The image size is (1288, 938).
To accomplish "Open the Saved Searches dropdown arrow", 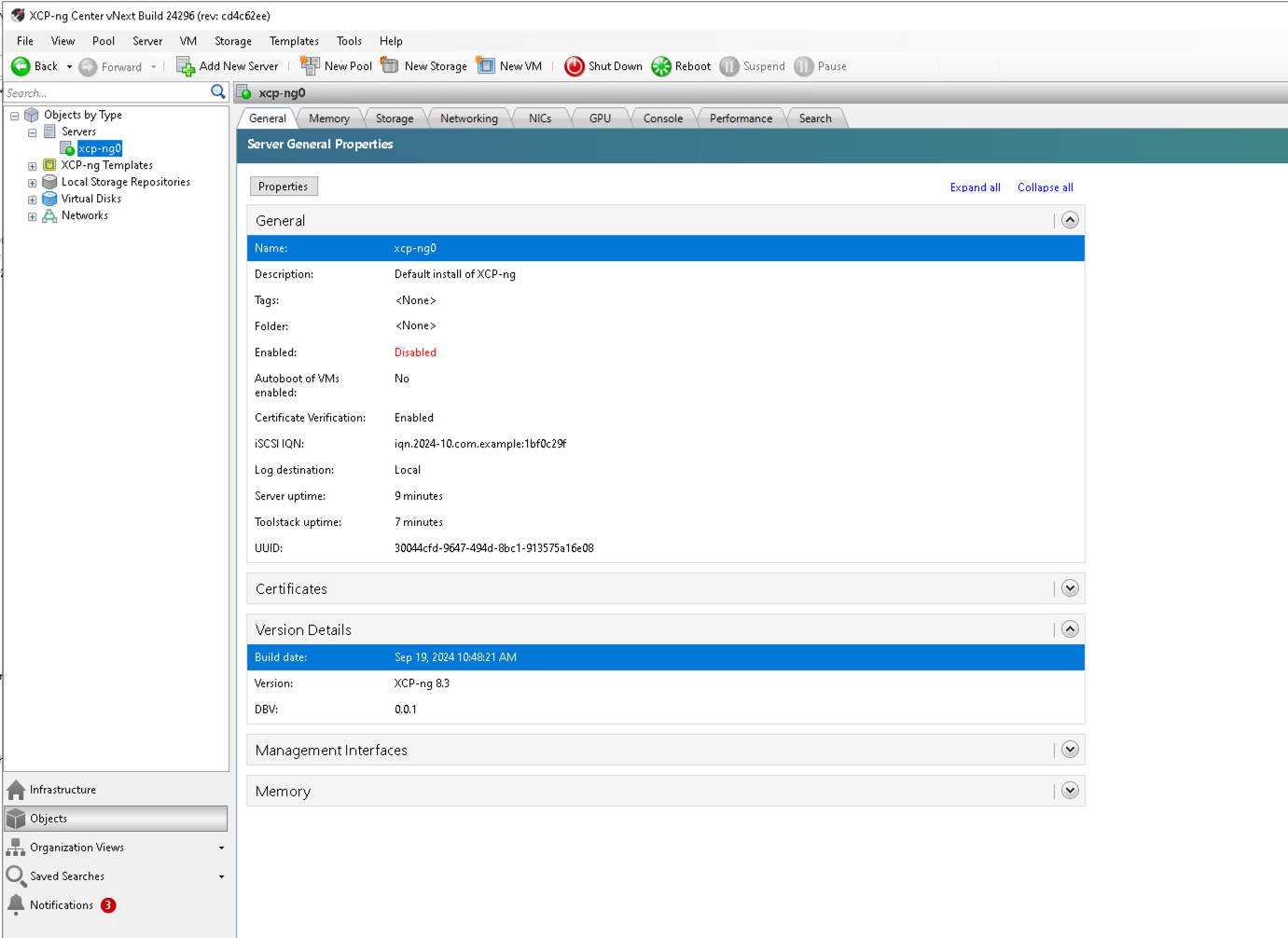I will (221, 877).
